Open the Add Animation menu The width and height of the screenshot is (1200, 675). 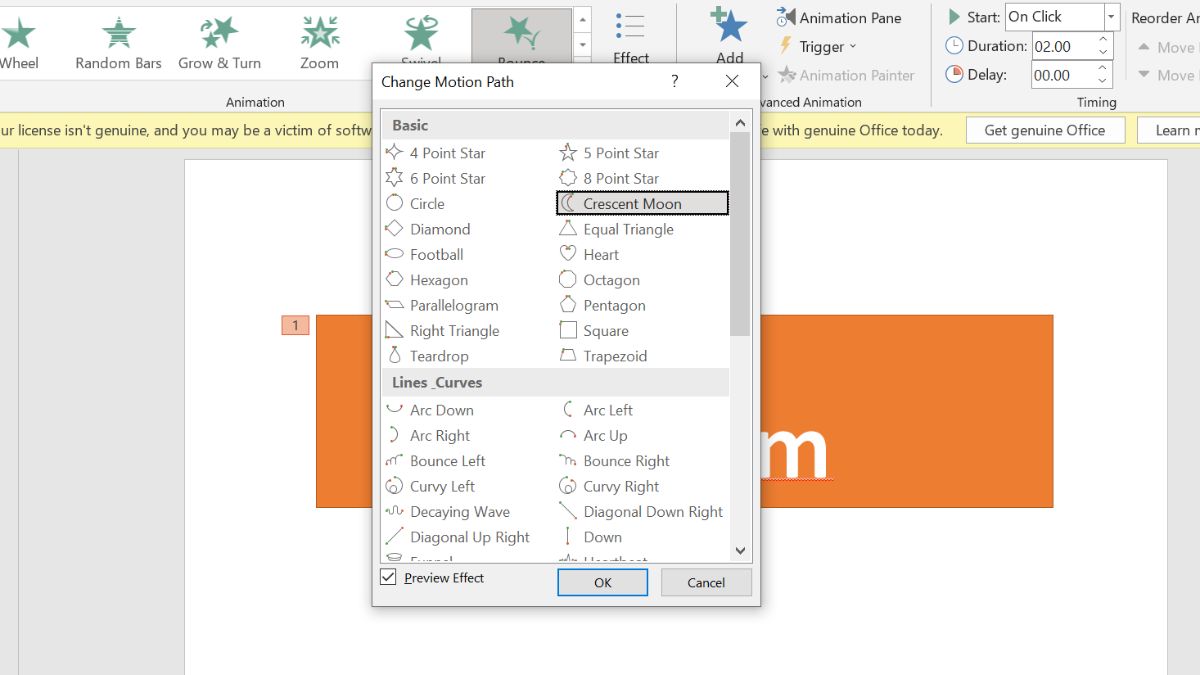(x=729, y=36)
